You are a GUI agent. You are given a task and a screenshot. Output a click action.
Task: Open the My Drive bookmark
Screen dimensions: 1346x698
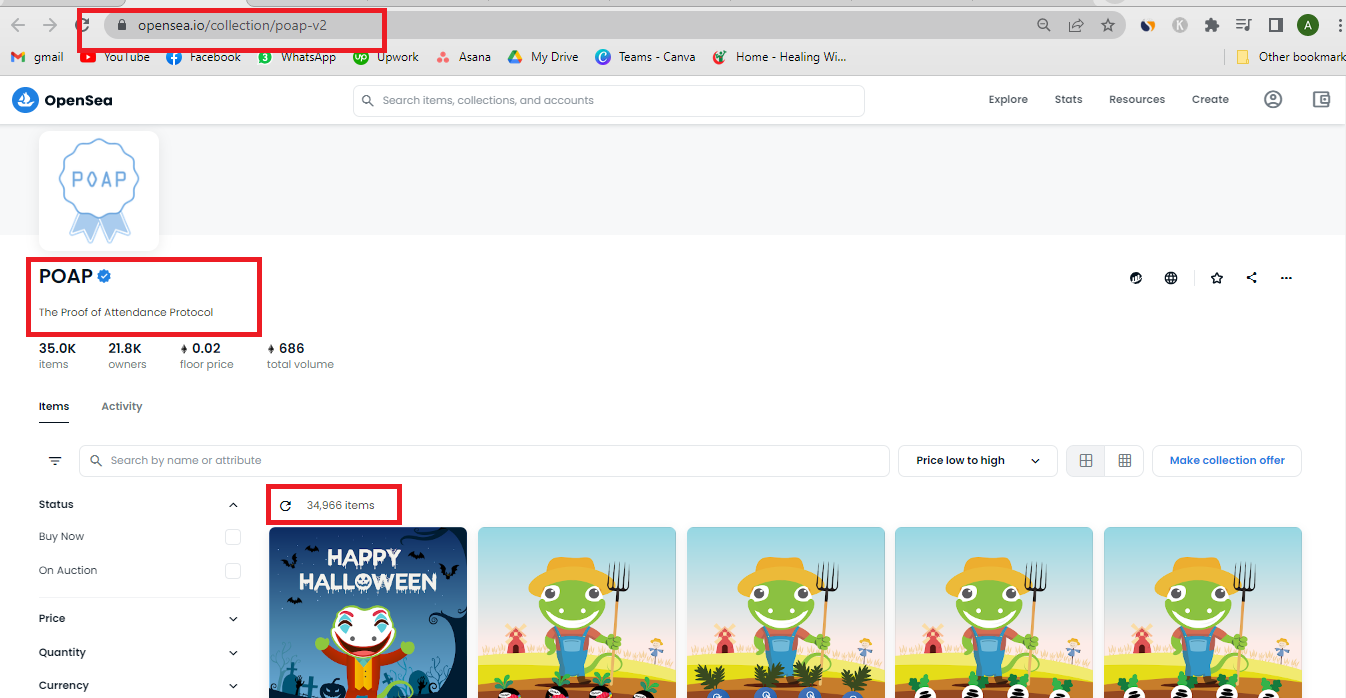[x=543, y=57]
